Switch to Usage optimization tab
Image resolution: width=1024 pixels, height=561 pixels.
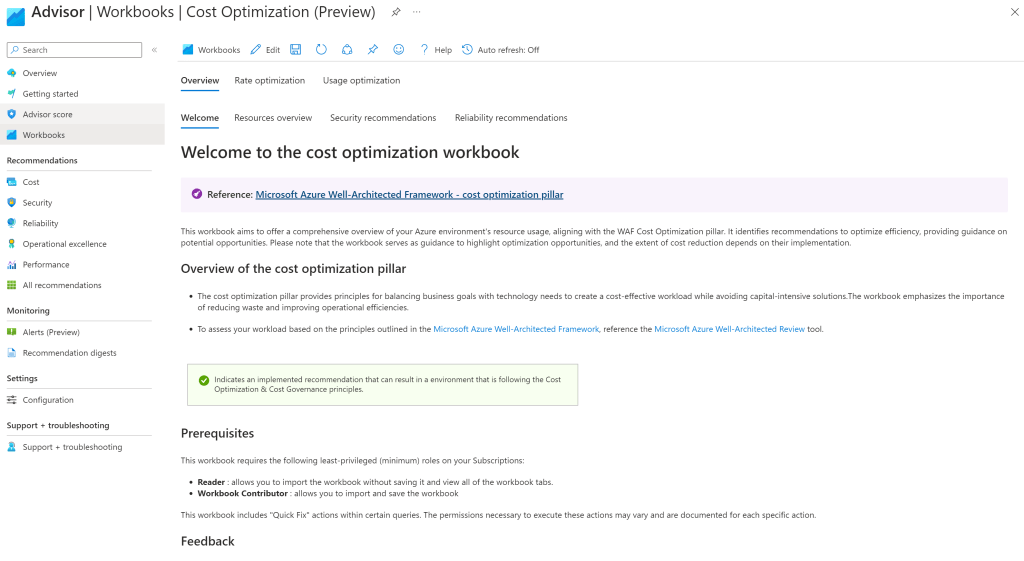click(x=361, y=80)
